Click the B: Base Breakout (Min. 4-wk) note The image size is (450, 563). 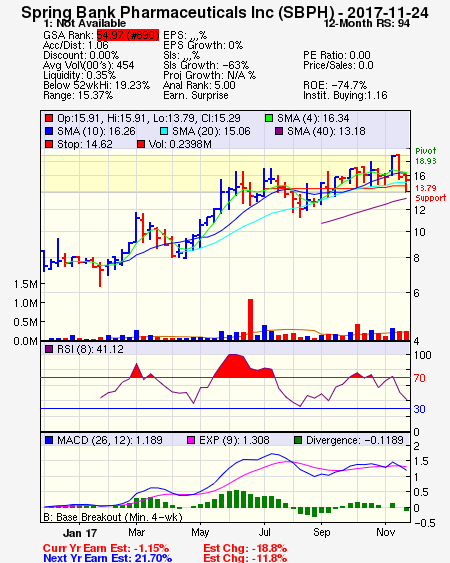coord(113,517)
